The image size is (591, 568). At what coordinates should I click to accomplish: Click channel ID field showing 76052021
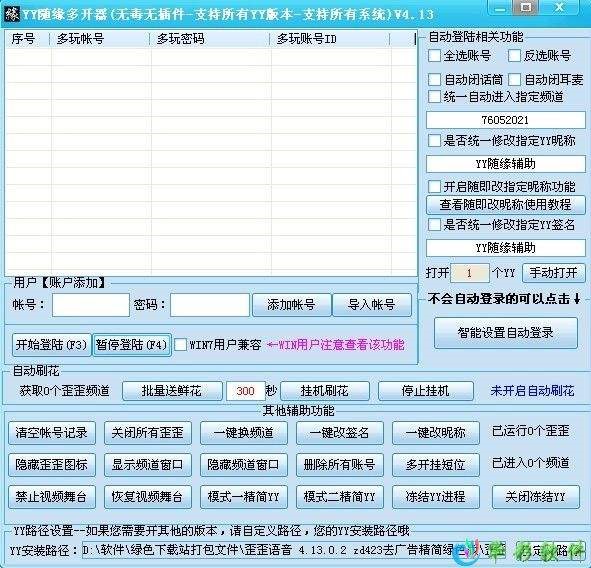tap(505, 120)
